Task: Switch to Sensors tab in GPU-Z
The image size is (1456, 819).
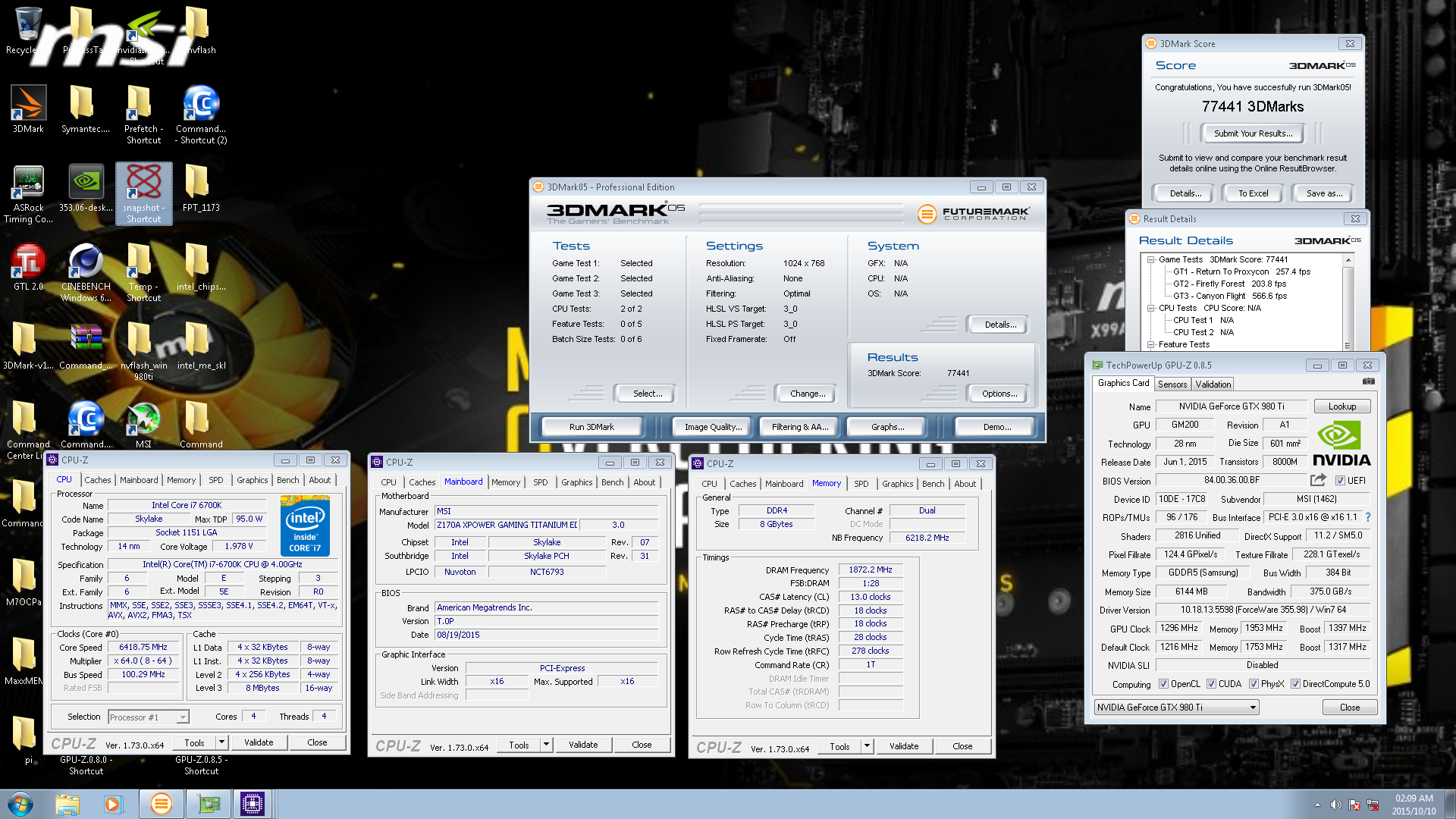Action: [1172, 384]
